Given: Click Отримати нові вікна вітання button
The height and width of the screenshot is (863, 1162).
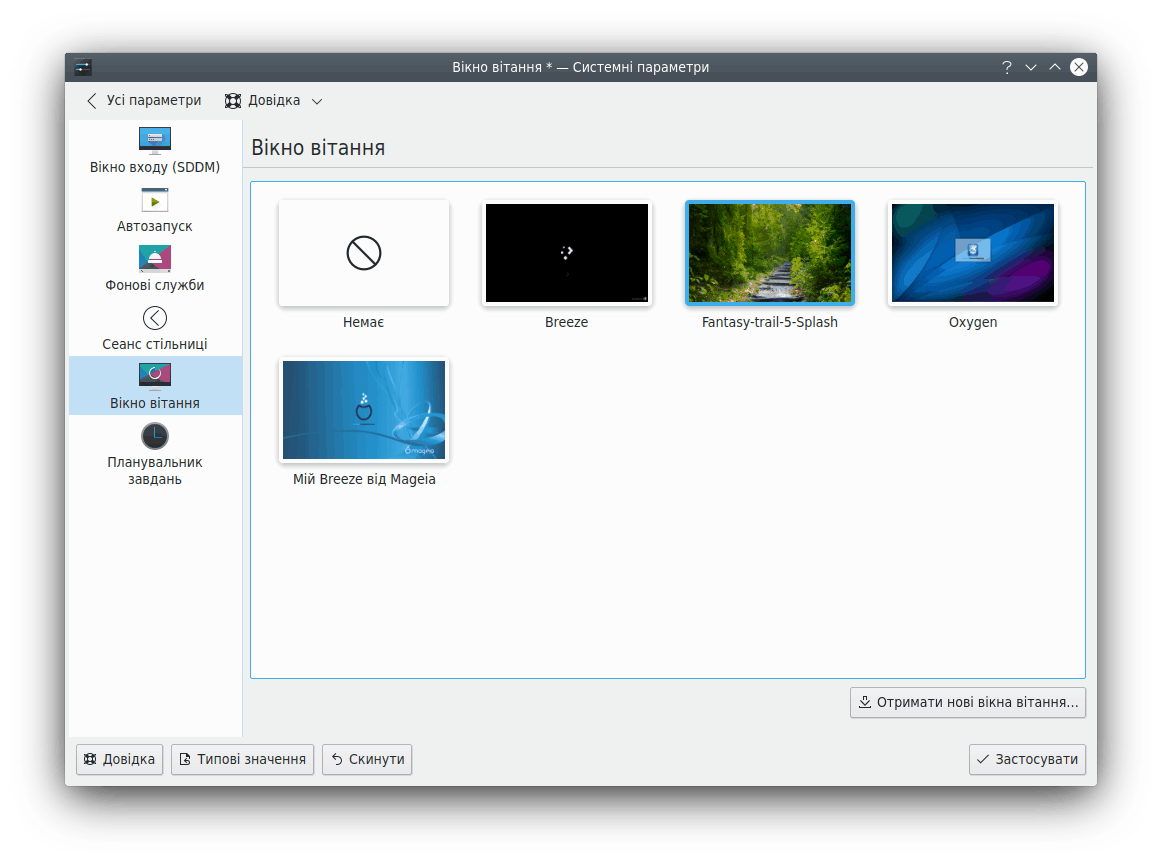Looking at the screenshot, I should click(967, 703).
